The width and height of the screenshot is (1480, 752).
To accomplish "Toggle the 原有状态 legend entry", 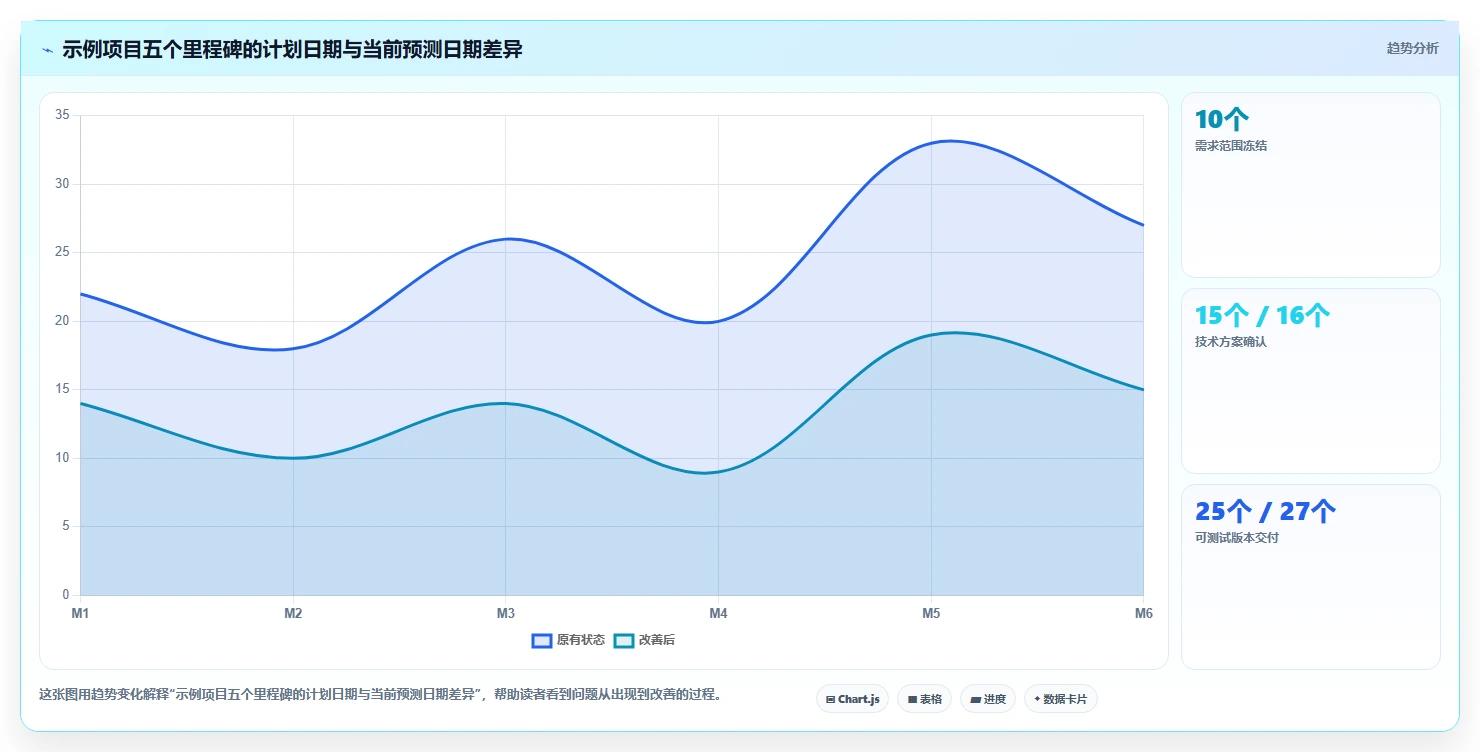I will (x=568, y=640).
